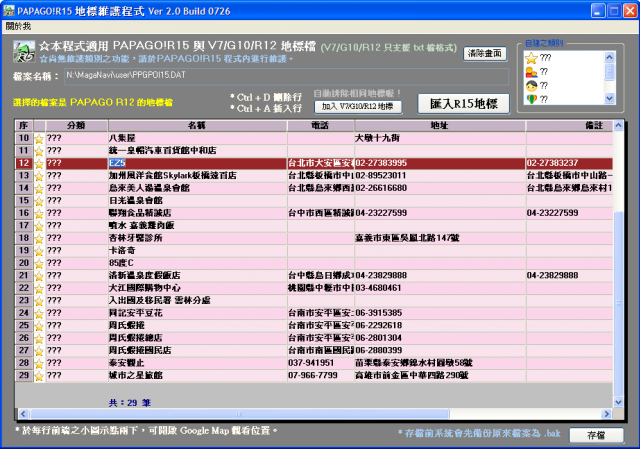Click the 檔案名稱 file path field
This screenshot has width=640, height=449.
(x=286, y=76)
